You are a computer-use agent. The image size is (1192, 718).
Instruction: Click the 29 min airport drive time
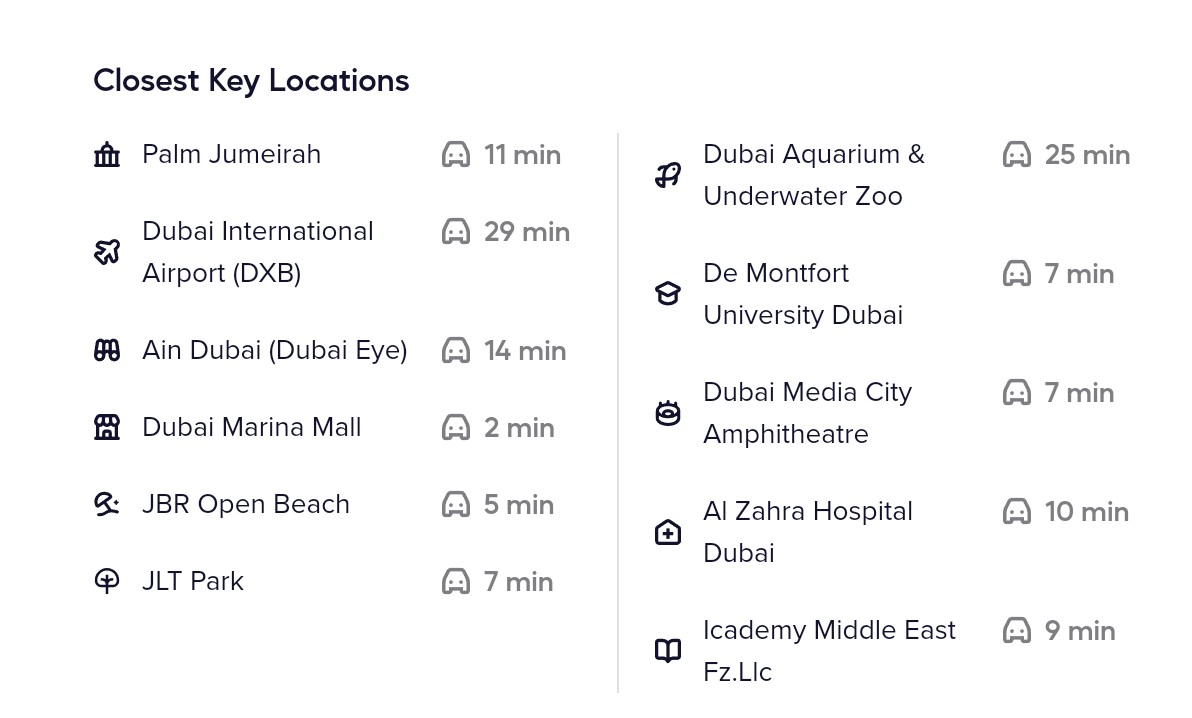coord(526,232)
